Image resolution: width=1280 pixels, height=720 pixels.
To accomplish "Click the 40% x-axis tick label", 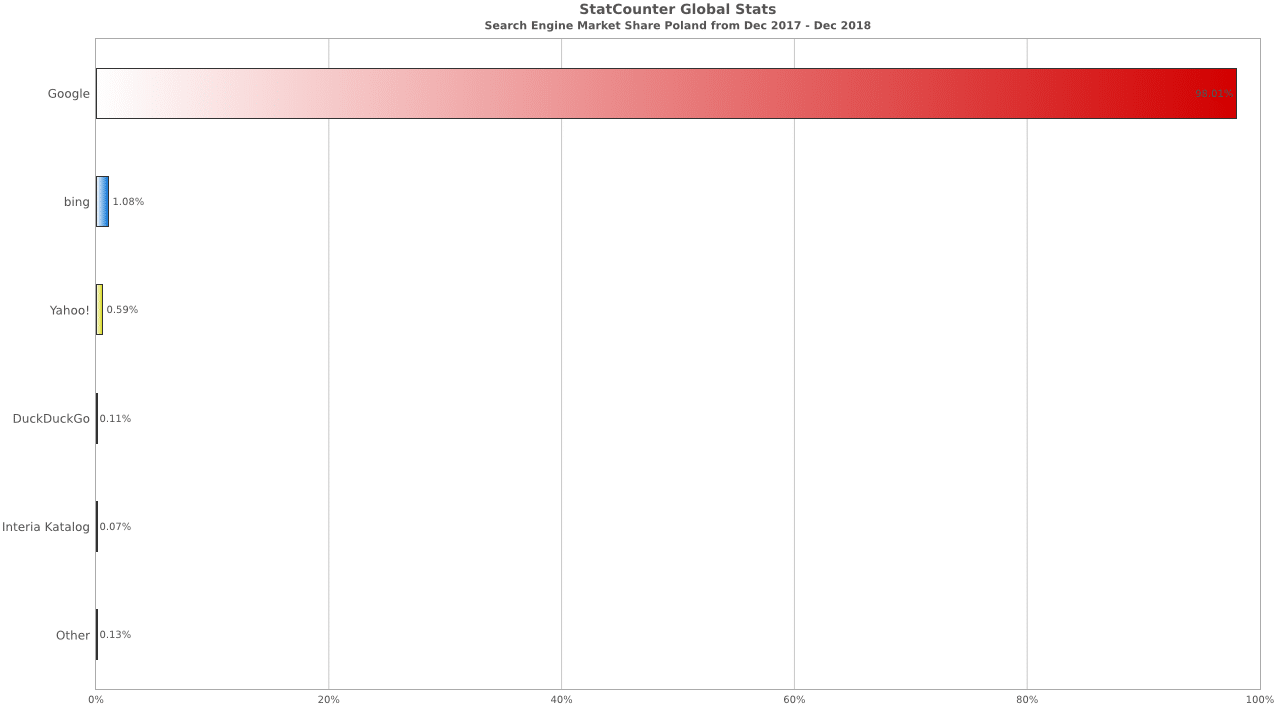I will click(x=561, y=699).
